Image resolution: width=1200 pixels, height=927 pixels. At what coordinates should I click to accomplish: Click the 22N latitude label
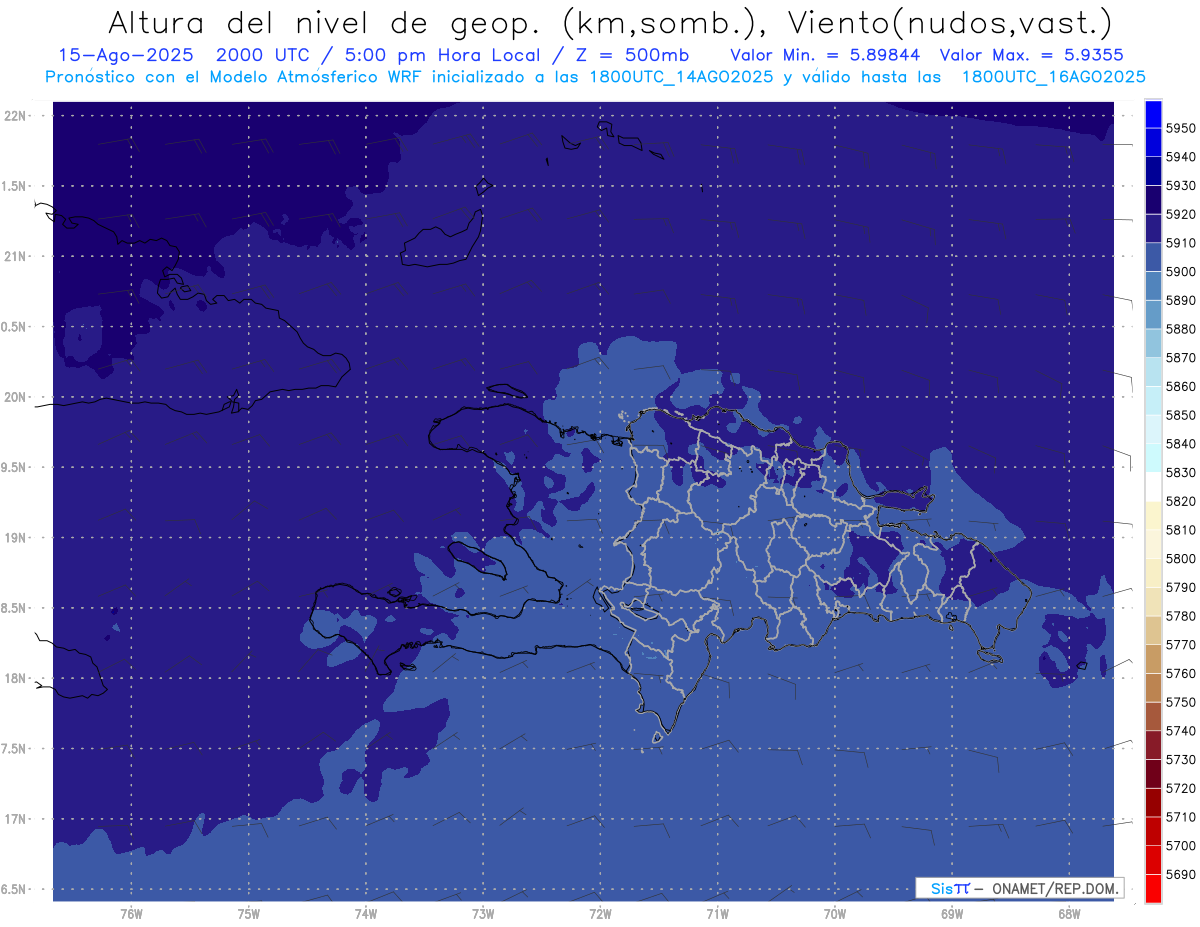[14, 115]
